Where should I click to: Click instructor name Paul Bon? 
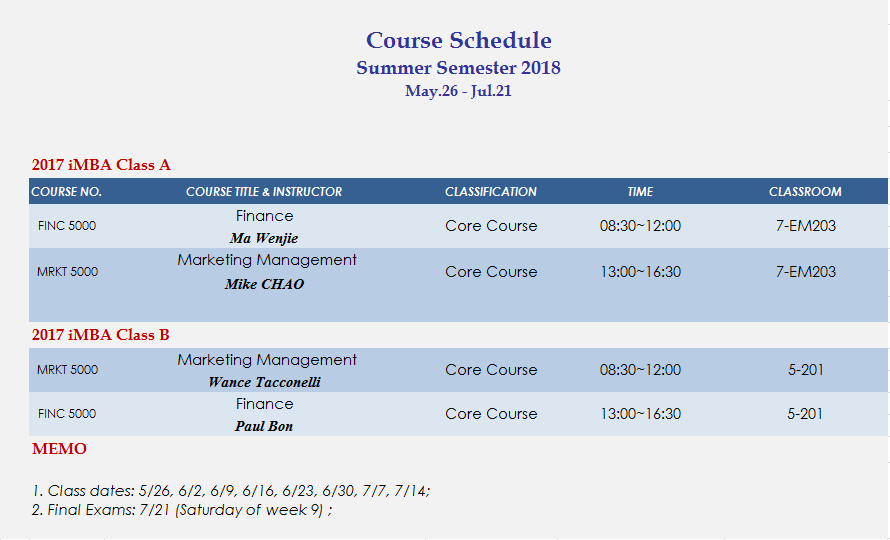[264, 426]
